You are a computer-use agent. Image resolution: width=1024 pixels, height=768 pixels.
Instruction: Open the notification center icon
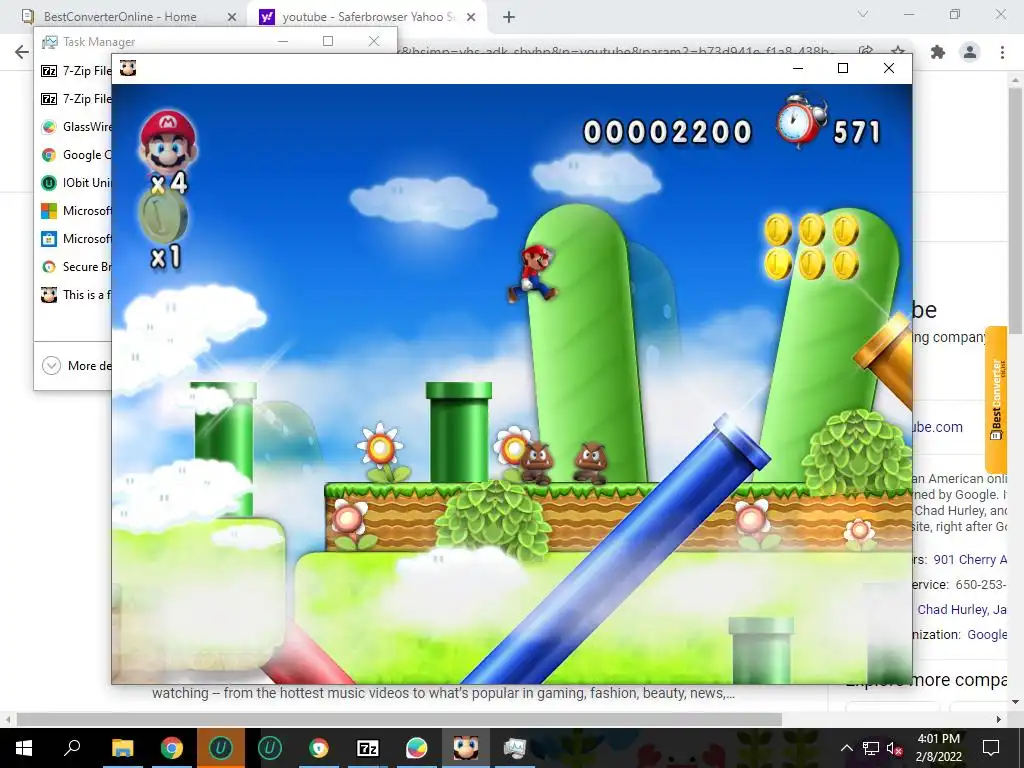[x=991, y=748]
